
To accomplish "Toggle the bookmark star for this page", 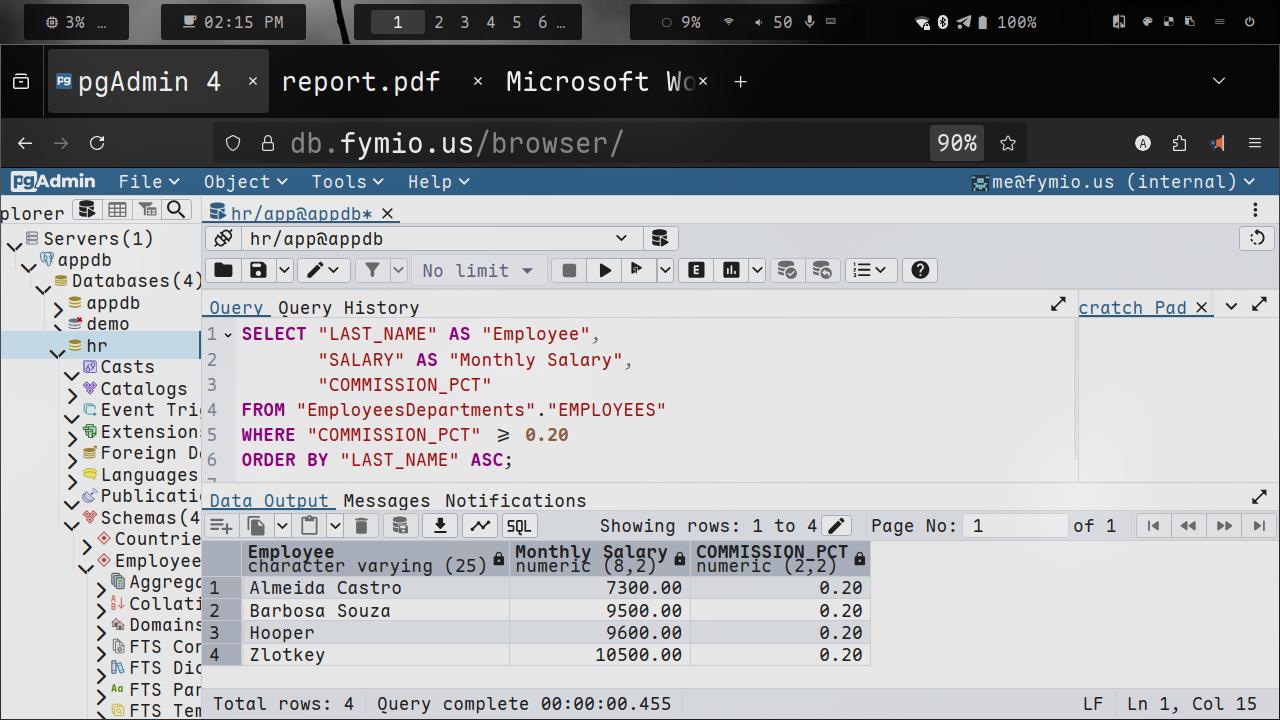I will 1008,143.
